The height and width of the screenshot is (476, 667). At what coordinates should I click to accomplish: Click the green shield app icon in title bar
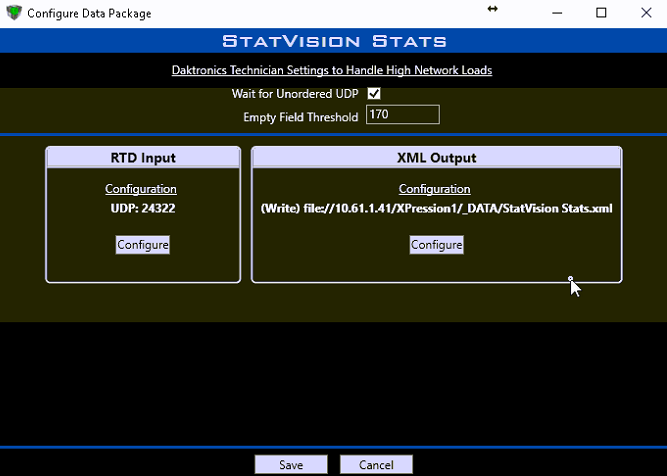pyautogui.click(x=12, y=13)
